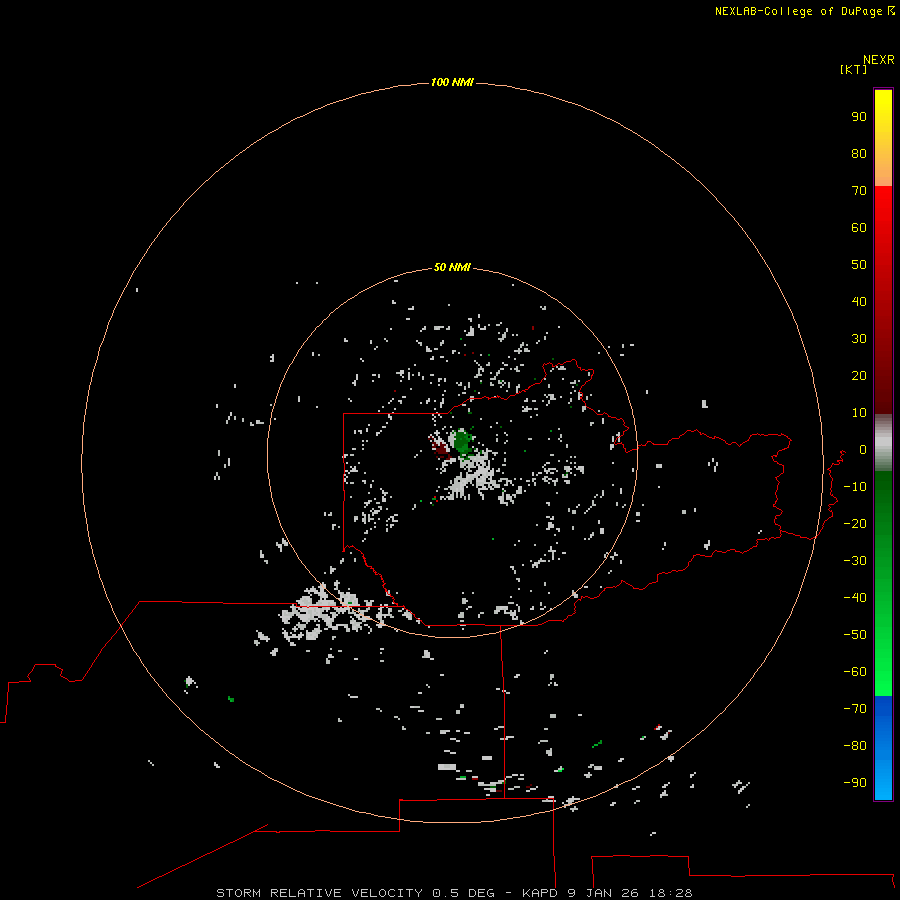The height and width of the screenshot is (900, 900).
Task: Click the 40 value on velocity scale
Action: tap(859, 301)
